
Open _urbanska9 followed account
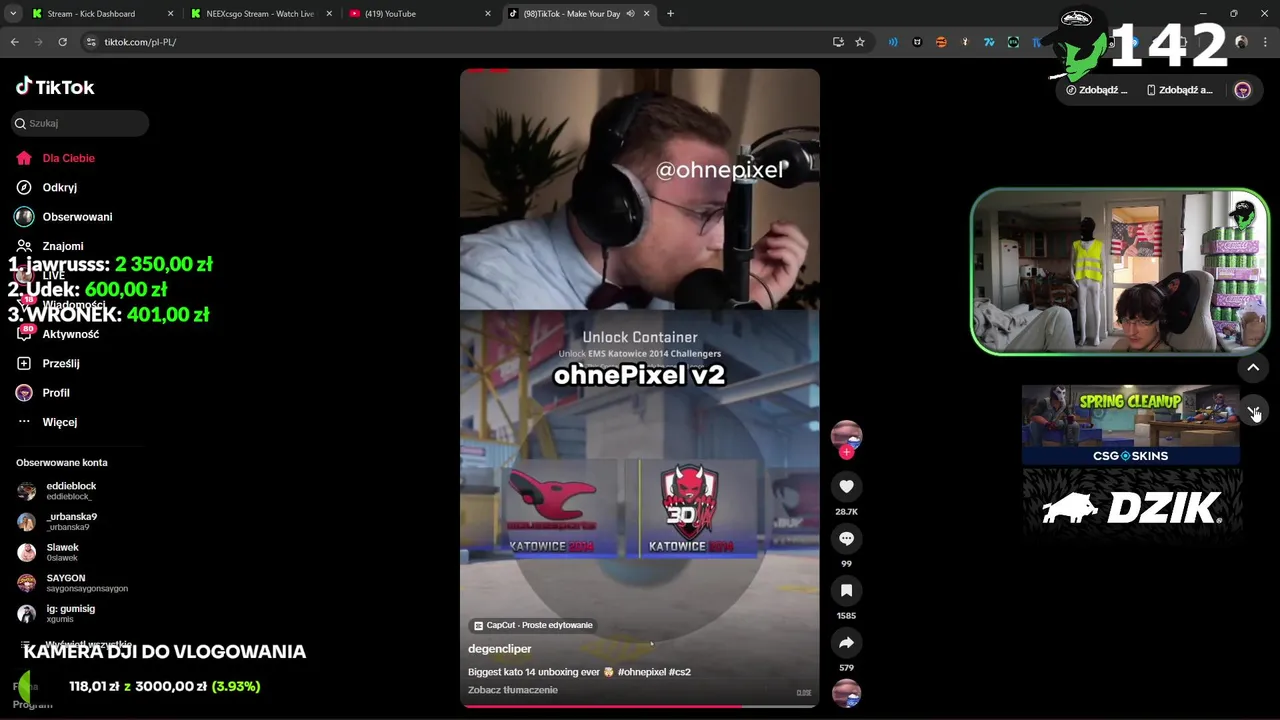coord(70,521)
